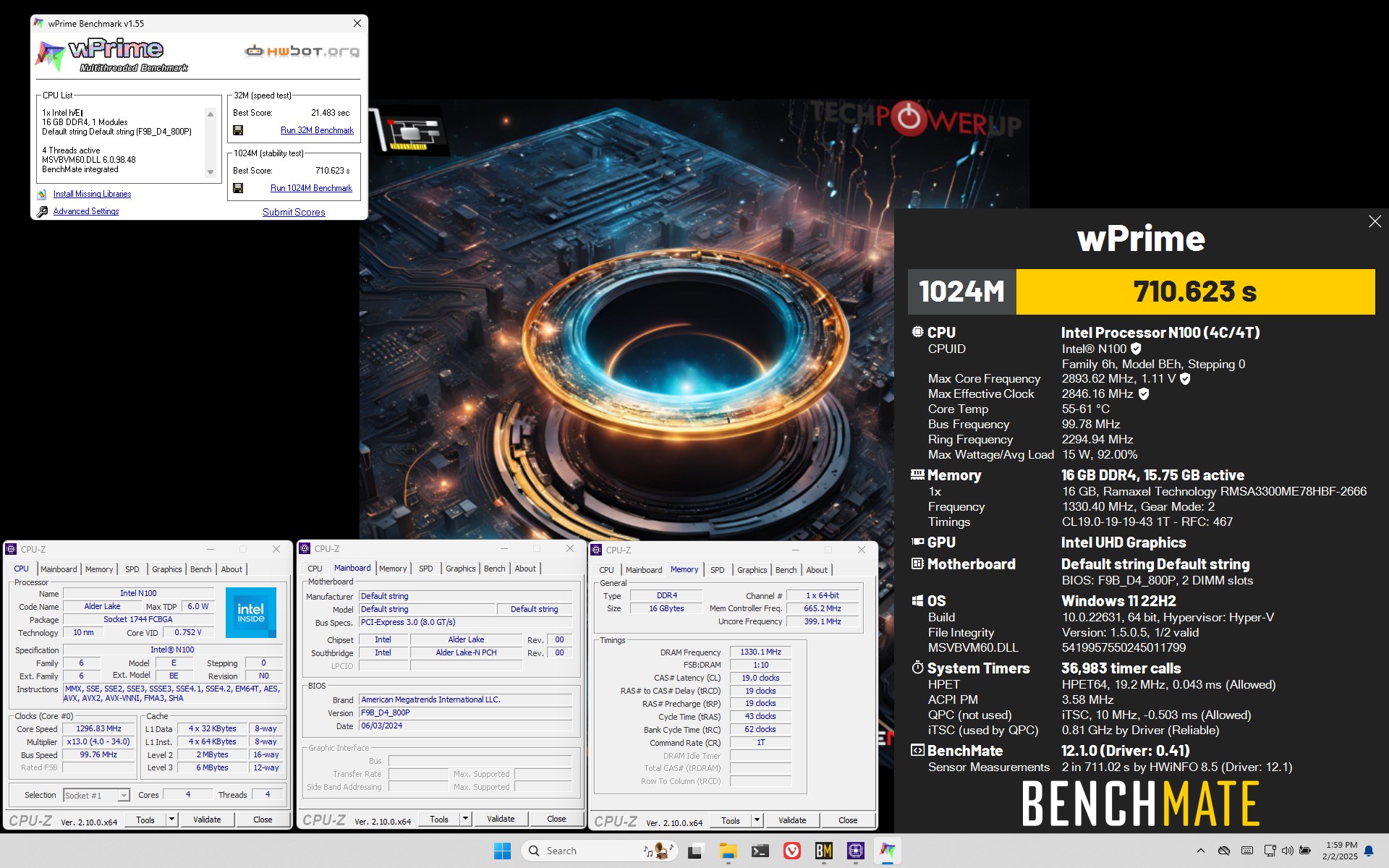Open File Explorer from the taskbar

728,851
